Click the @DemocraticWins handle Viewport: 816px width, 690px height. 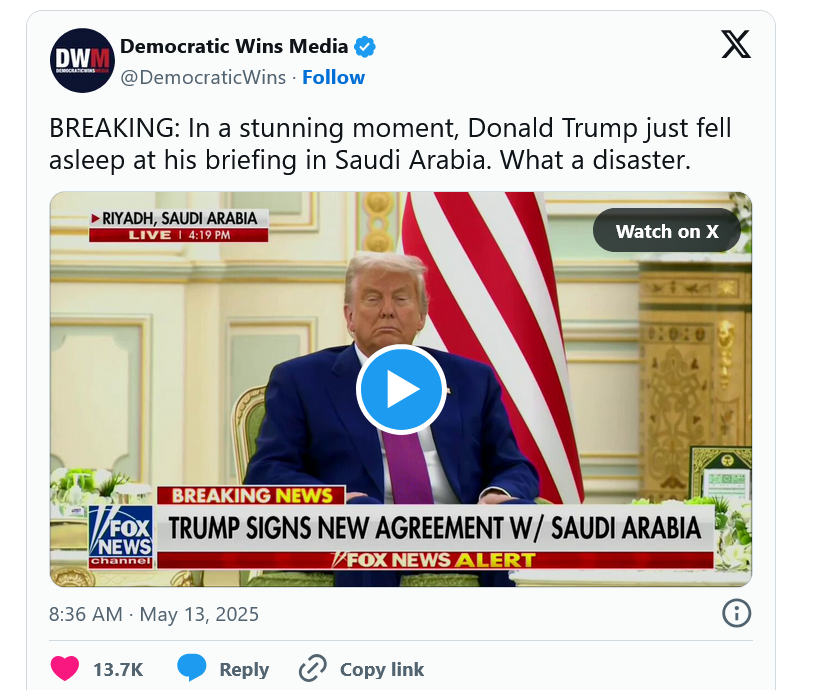[202, 77]
